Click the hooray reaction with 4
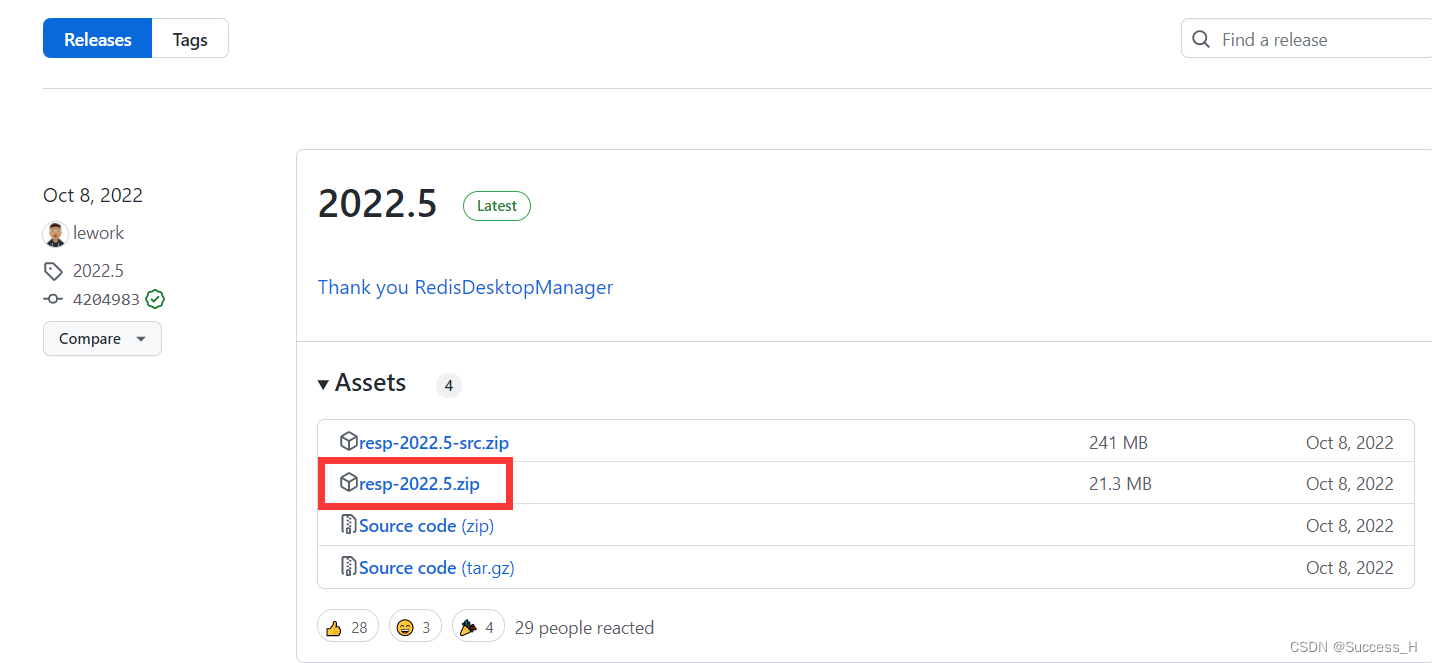This screenshot has width=1432, height=663. [478, 627]
